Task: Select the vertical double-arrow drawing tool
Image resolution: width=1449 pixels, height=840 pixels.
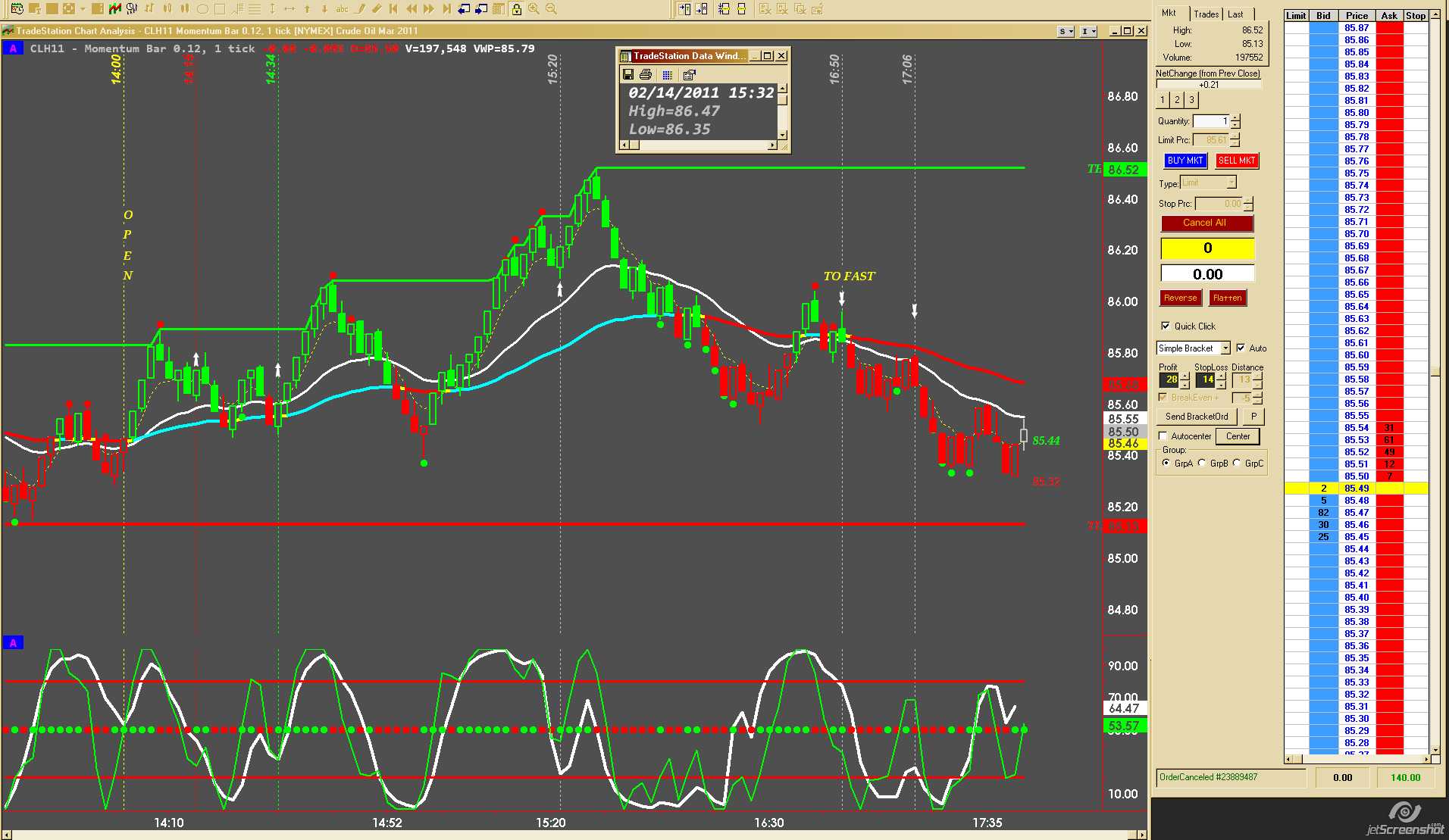Action: tap(272, 9)
